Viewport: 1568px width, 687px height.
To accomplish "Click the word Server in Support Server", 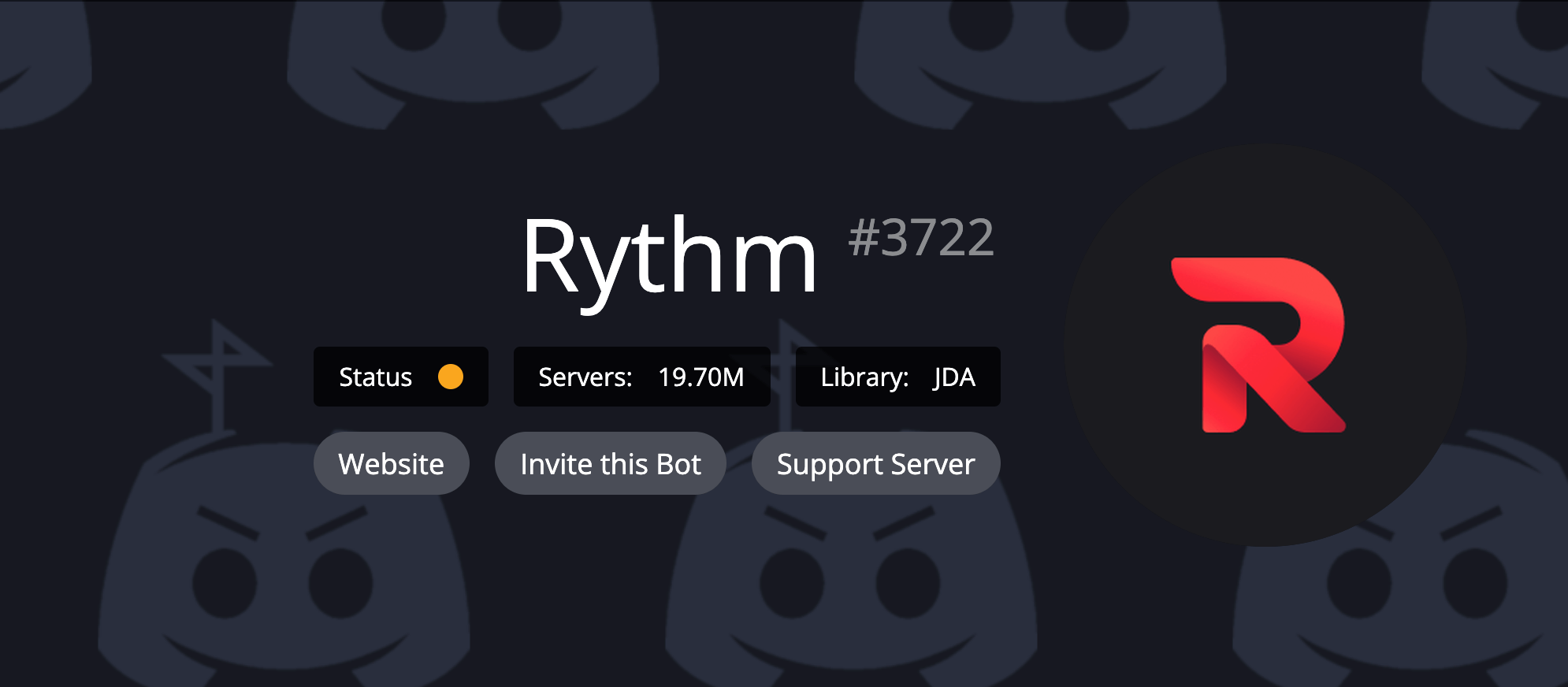I will pos(933,464).
